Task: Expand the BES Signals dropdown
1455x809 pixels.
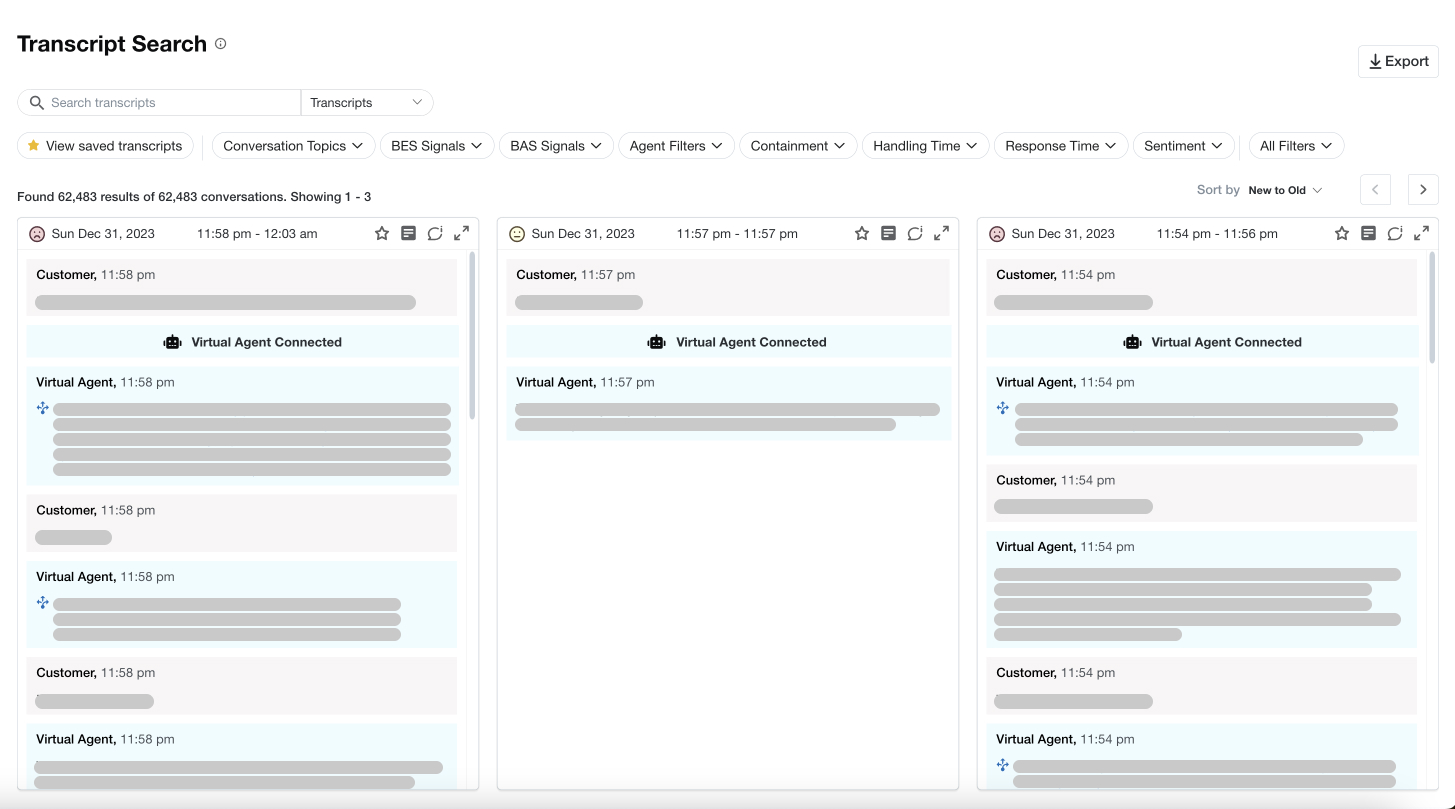Action: [x=436, y=145]
